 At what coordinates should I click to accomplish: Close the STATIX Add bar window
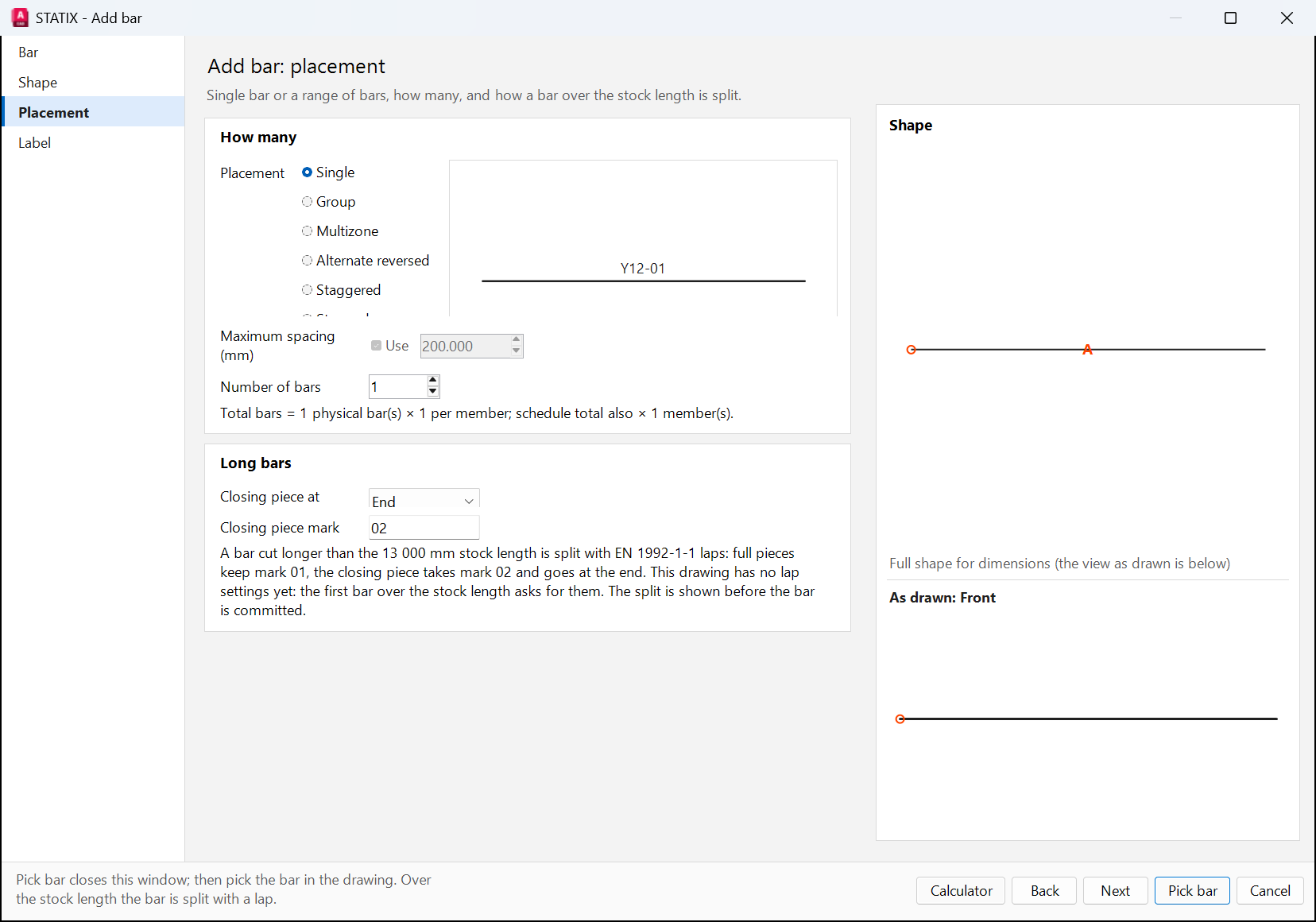[x=1287, y=17]
